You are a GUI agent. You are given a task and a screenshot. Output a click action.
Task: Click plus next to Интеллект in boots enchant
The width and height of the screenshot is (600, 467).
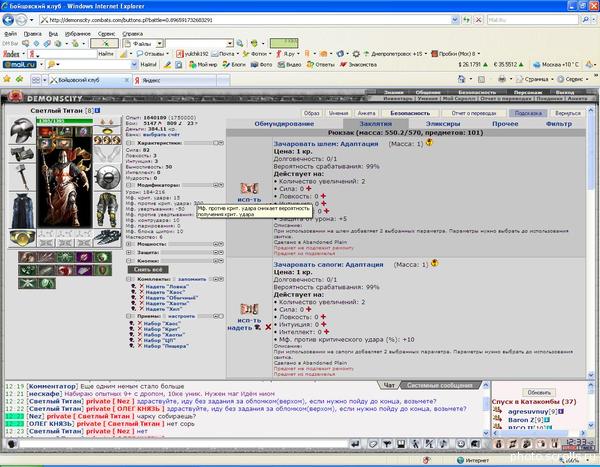pyautogui.click(x=326, y=332)
